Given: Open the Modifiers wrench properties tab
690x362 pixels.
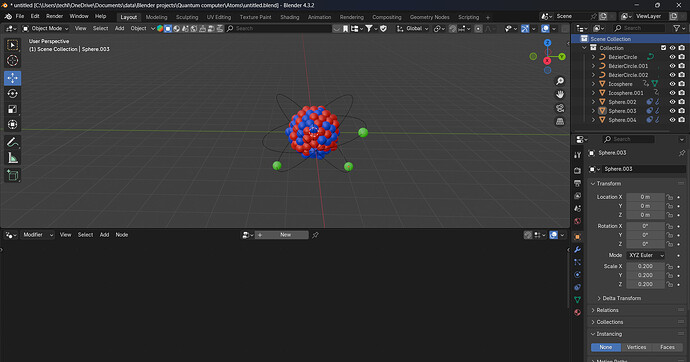Looking at the screenshot, I should [x=577, y=249].
